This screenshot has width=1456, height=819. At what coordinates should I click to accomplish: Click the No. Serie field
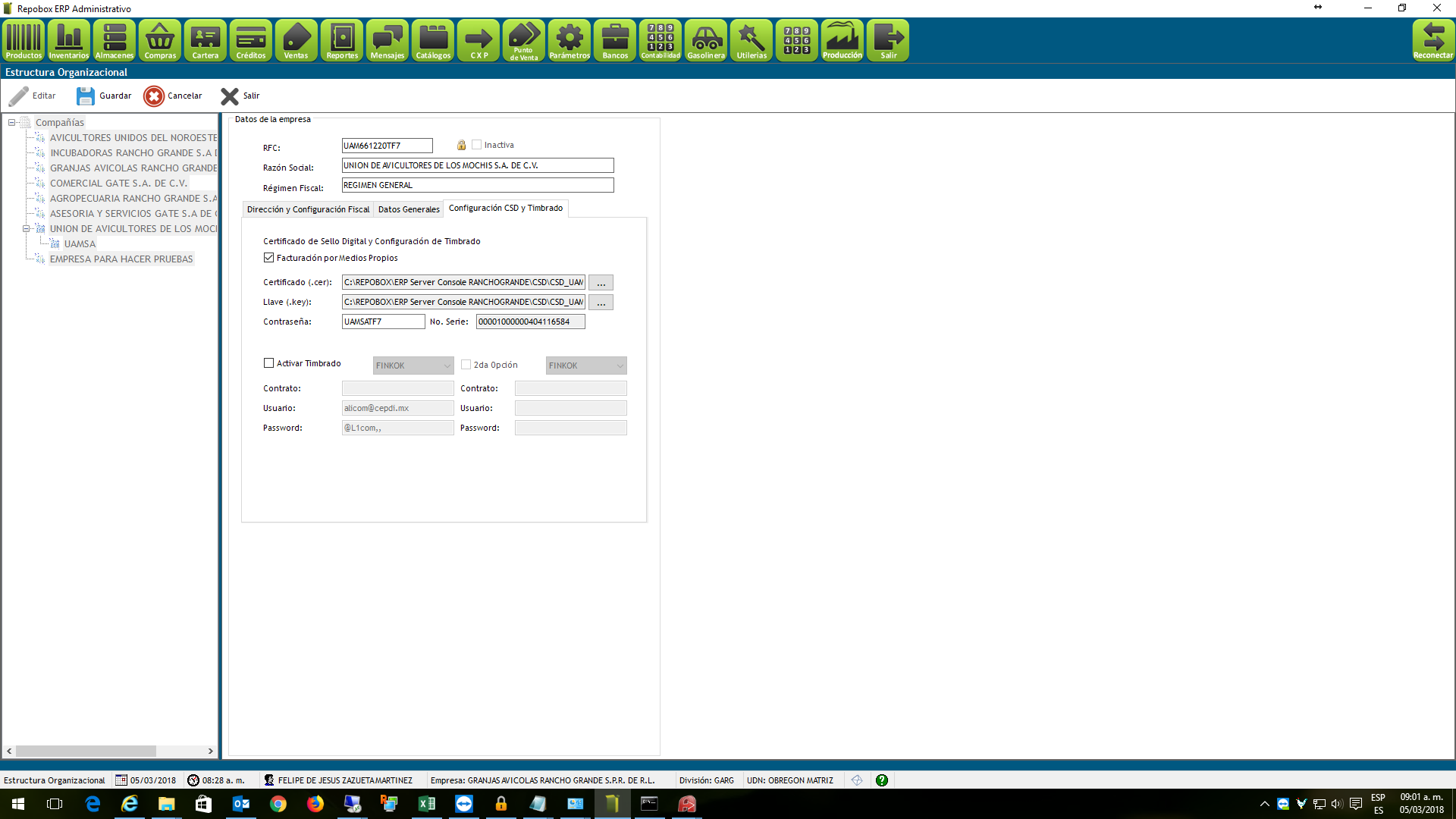(531, 322)
